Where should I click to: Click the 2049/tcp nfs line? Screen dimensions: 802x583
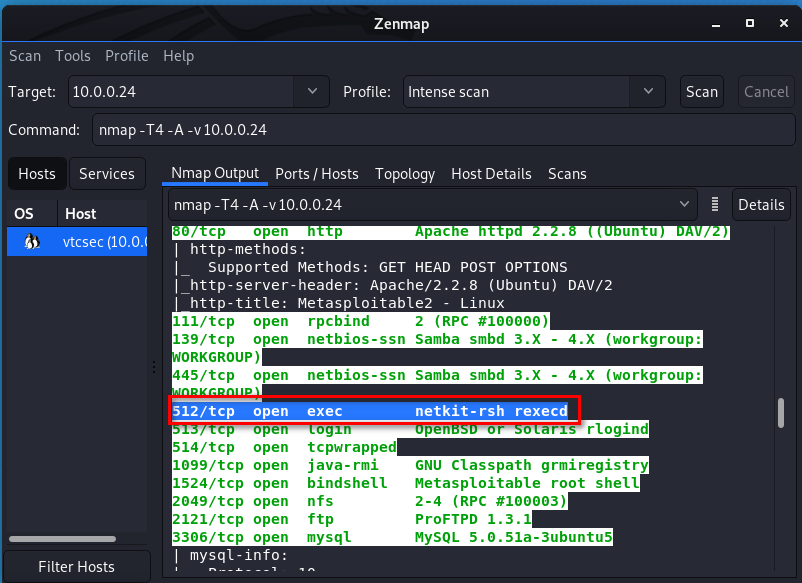click(x=370, y=501)
